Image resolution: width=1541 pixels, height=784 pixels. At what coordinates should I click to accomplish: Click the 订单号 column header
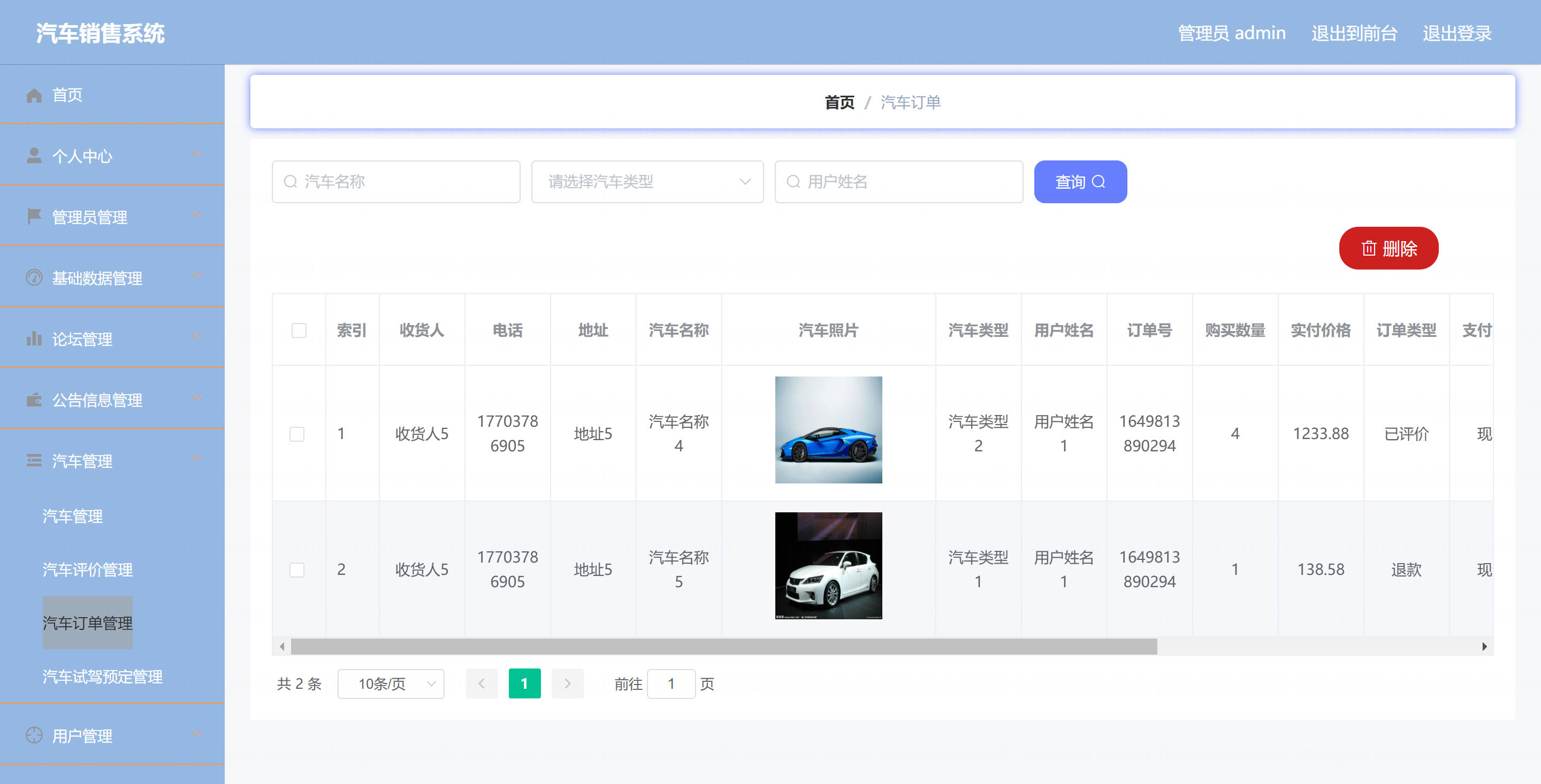click(x=1149, y=330)
